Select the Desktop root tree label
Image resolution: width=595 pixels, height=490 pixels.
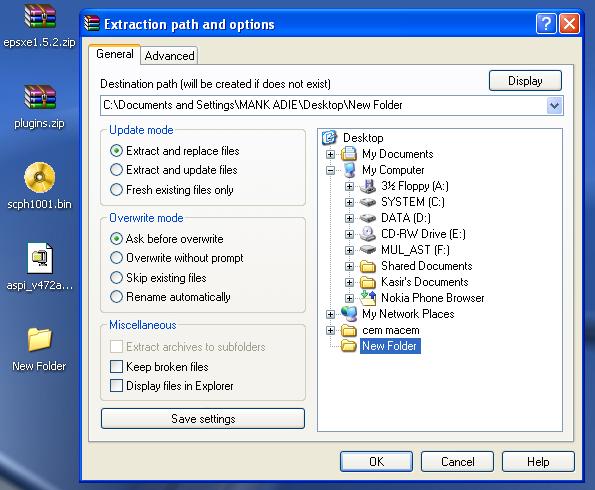(363, 138)
